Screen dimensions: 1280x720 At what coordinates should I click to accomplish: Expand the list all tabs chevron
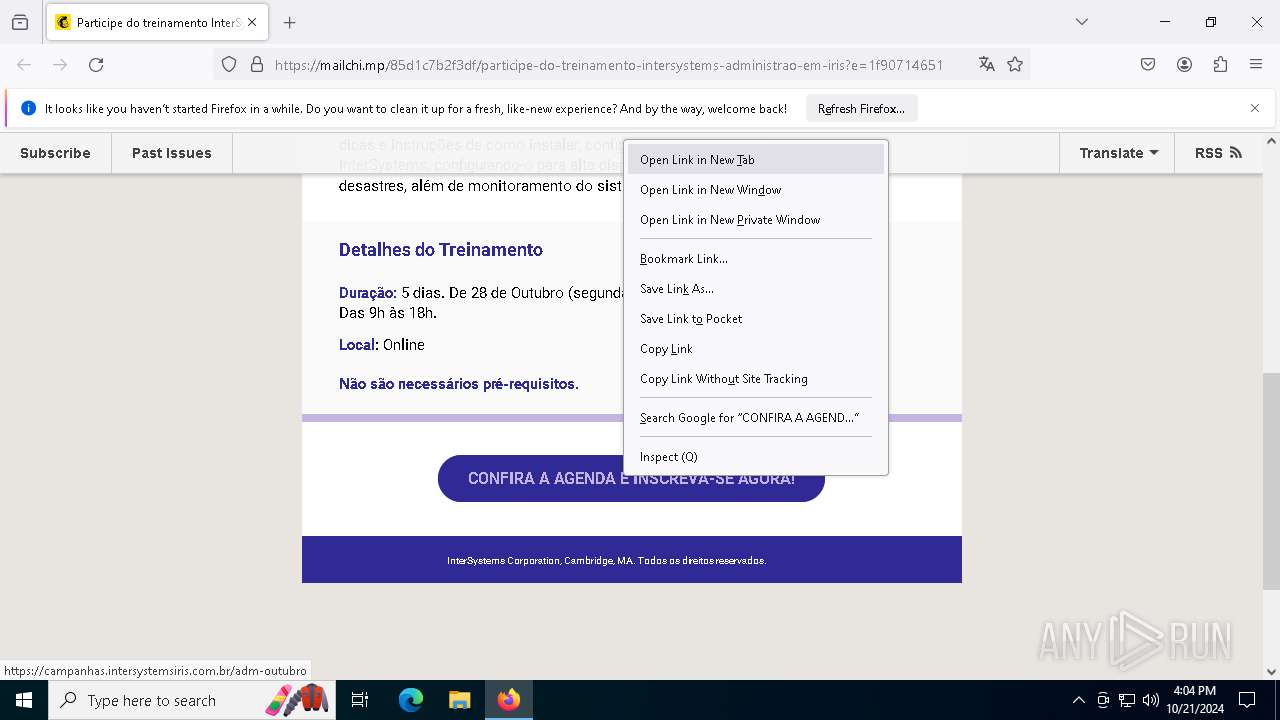pos(1081,22)
